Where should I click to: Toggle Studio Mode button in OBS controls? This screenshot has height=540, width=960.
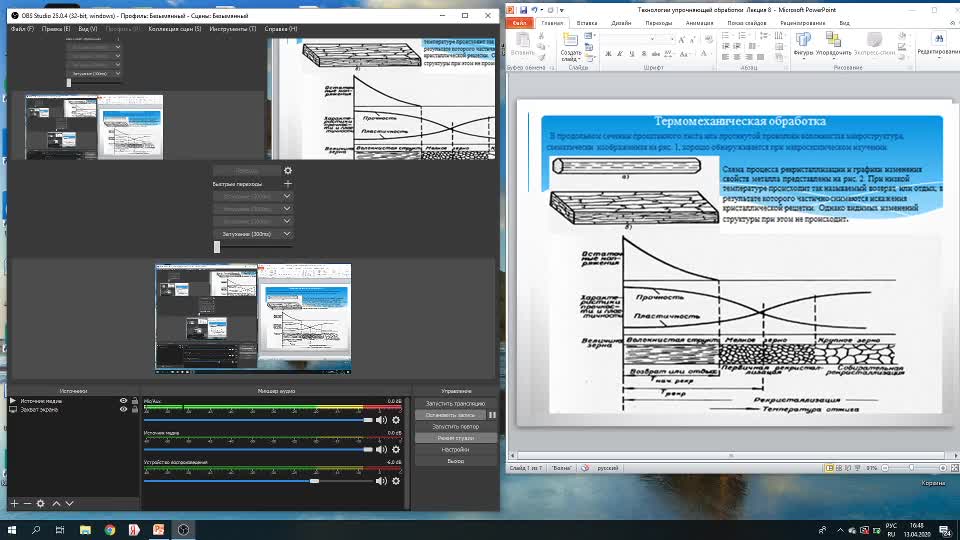(x=456, y=438)
